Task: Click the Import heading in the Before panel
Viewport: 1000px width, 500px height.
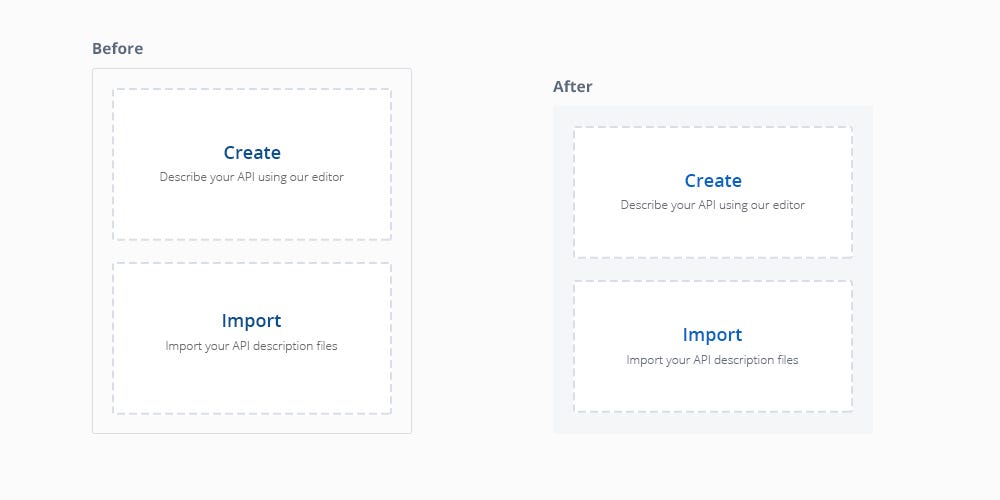Action: (x=251, y=321)
